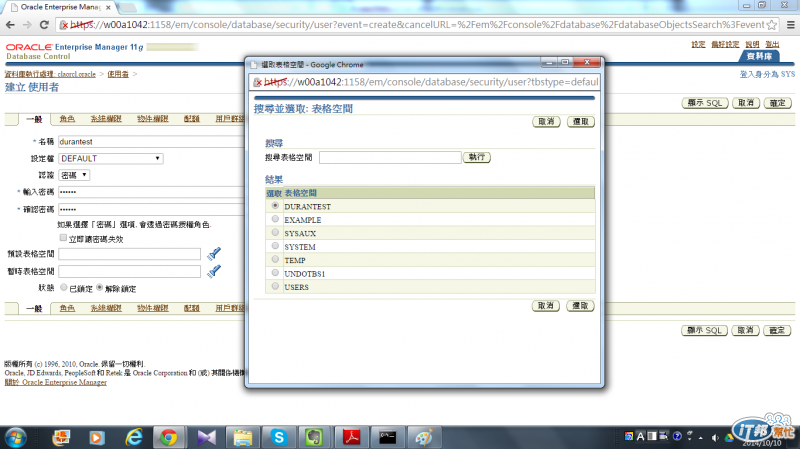Switch to Google Chrome taskbar icon
Viewport: 800px width, 449px height.
point(169,437)
